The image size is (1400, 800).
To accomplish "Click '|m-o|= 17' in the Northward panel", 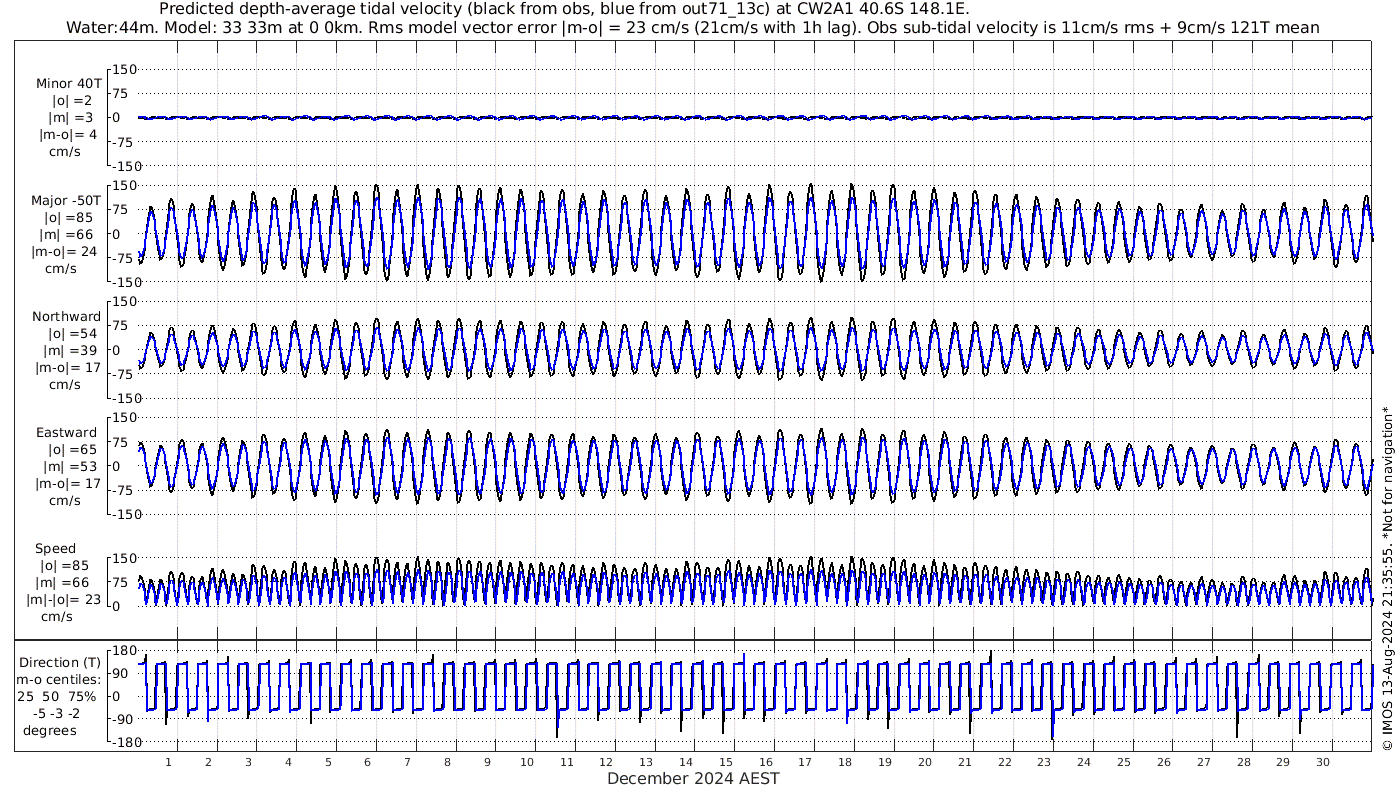I will (x=67, y=368).
